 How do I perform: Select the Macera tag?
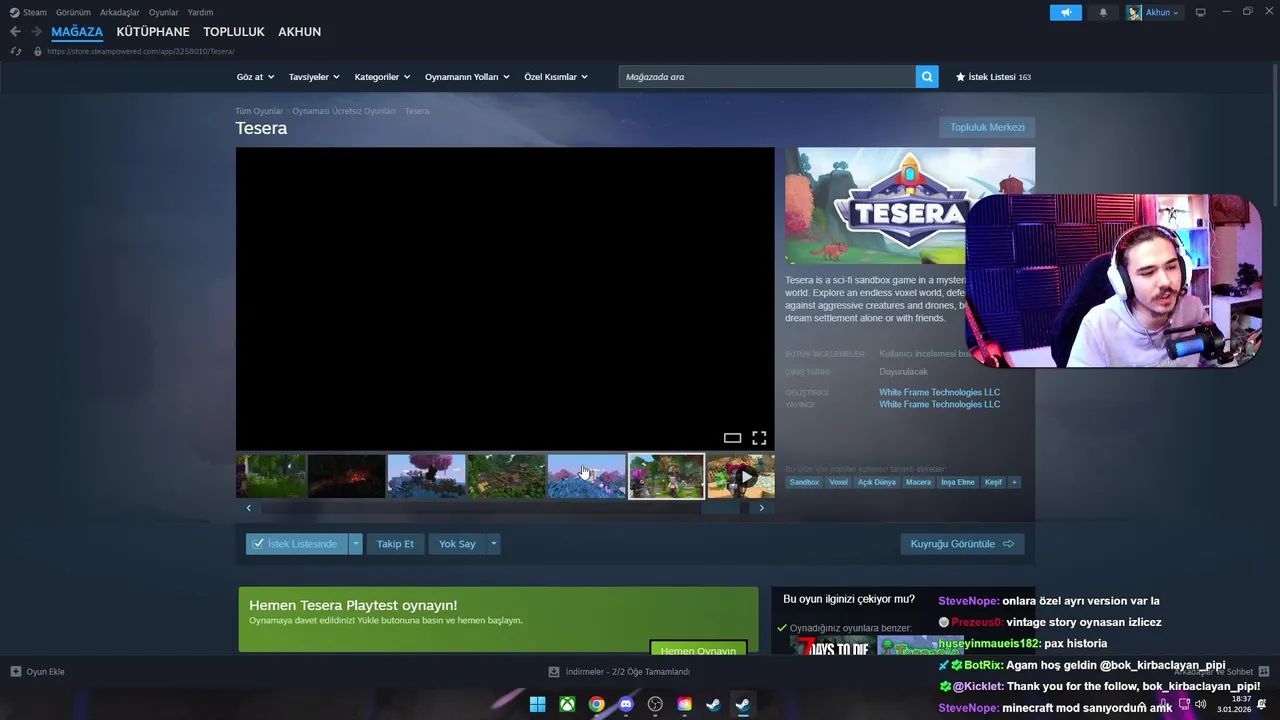pos(918,482)
